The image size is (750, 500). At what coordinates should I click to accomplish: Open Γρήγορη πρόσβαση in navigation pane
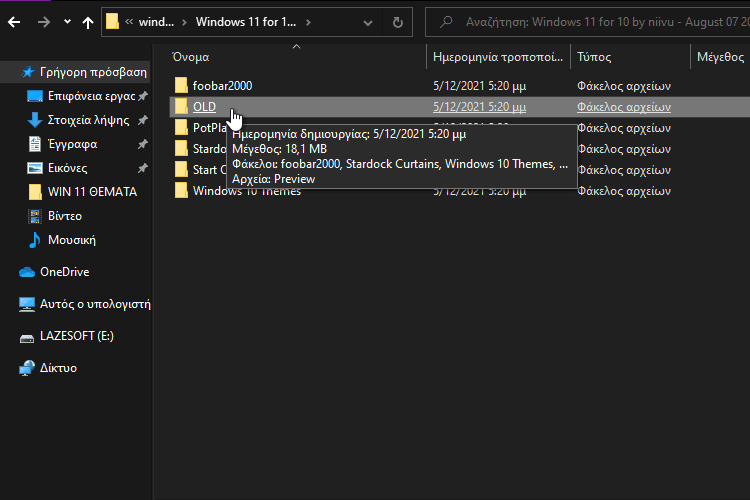click(93, 72)
